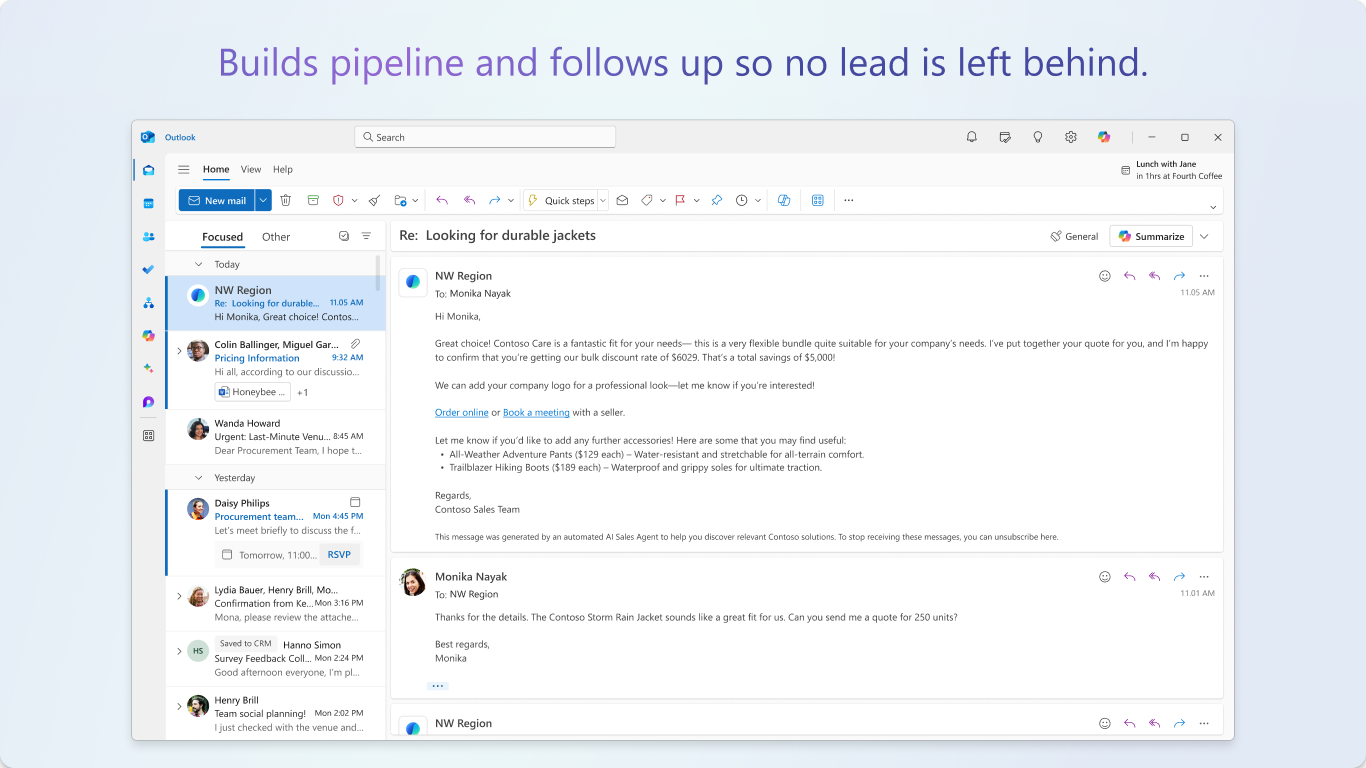Expand the Move to dropdown arrow
The height and width of the screenshot is (768, 1366).
click(x=415, y=200)
